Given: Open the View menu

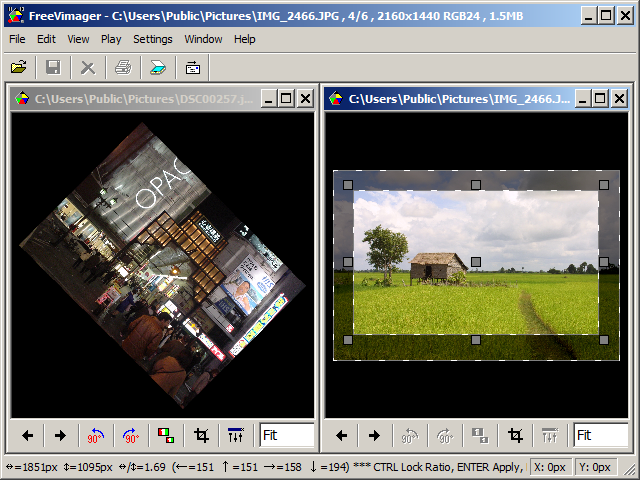Looking at the screenshot, I should pos(78,39).
